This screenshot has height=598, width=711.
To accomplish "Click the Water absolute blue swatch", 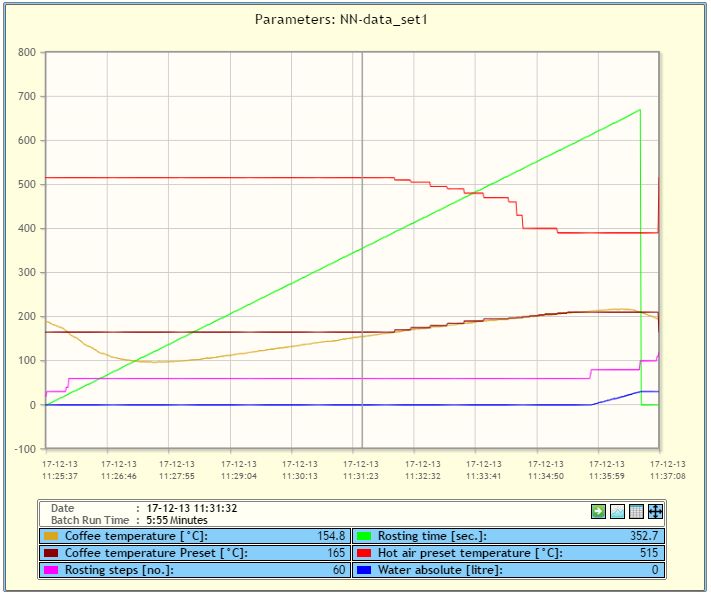I will (364, 570).
